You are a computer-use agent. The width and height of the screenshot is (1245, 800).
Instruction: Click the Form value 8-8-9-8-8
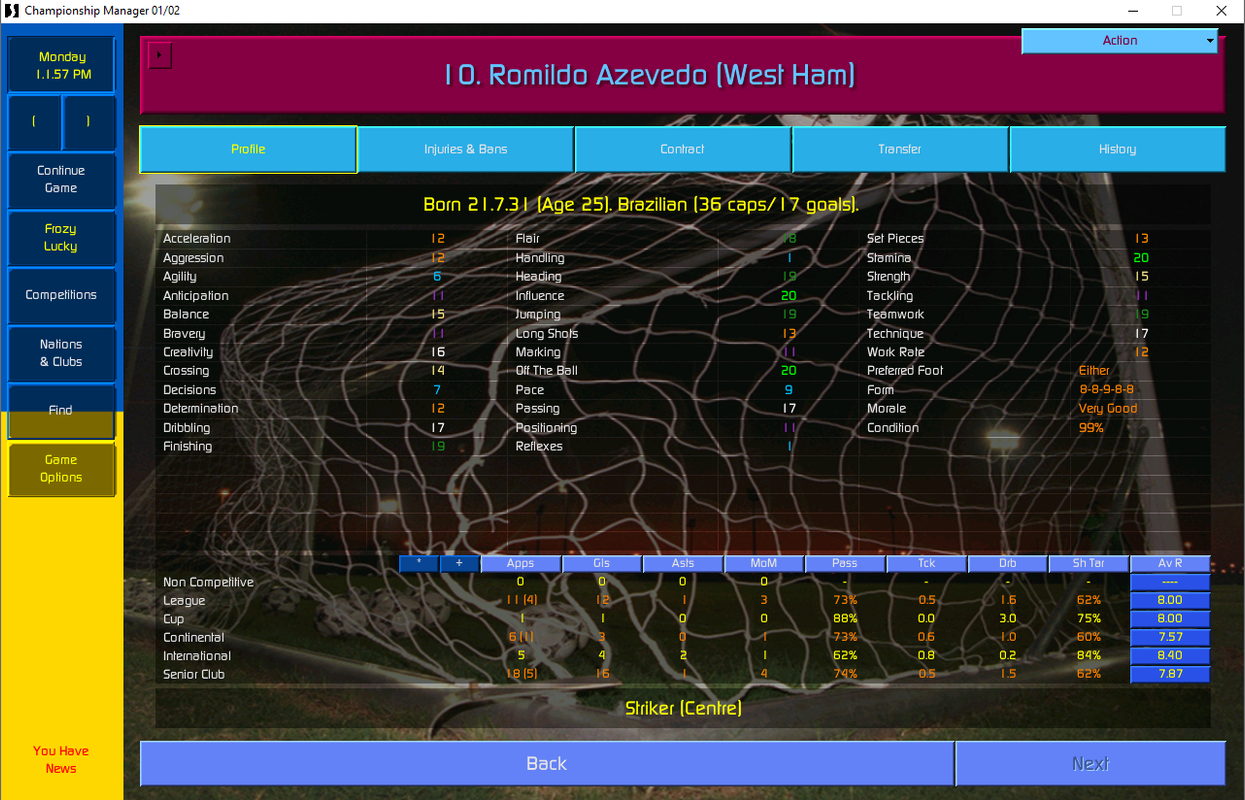[1106, 390]
